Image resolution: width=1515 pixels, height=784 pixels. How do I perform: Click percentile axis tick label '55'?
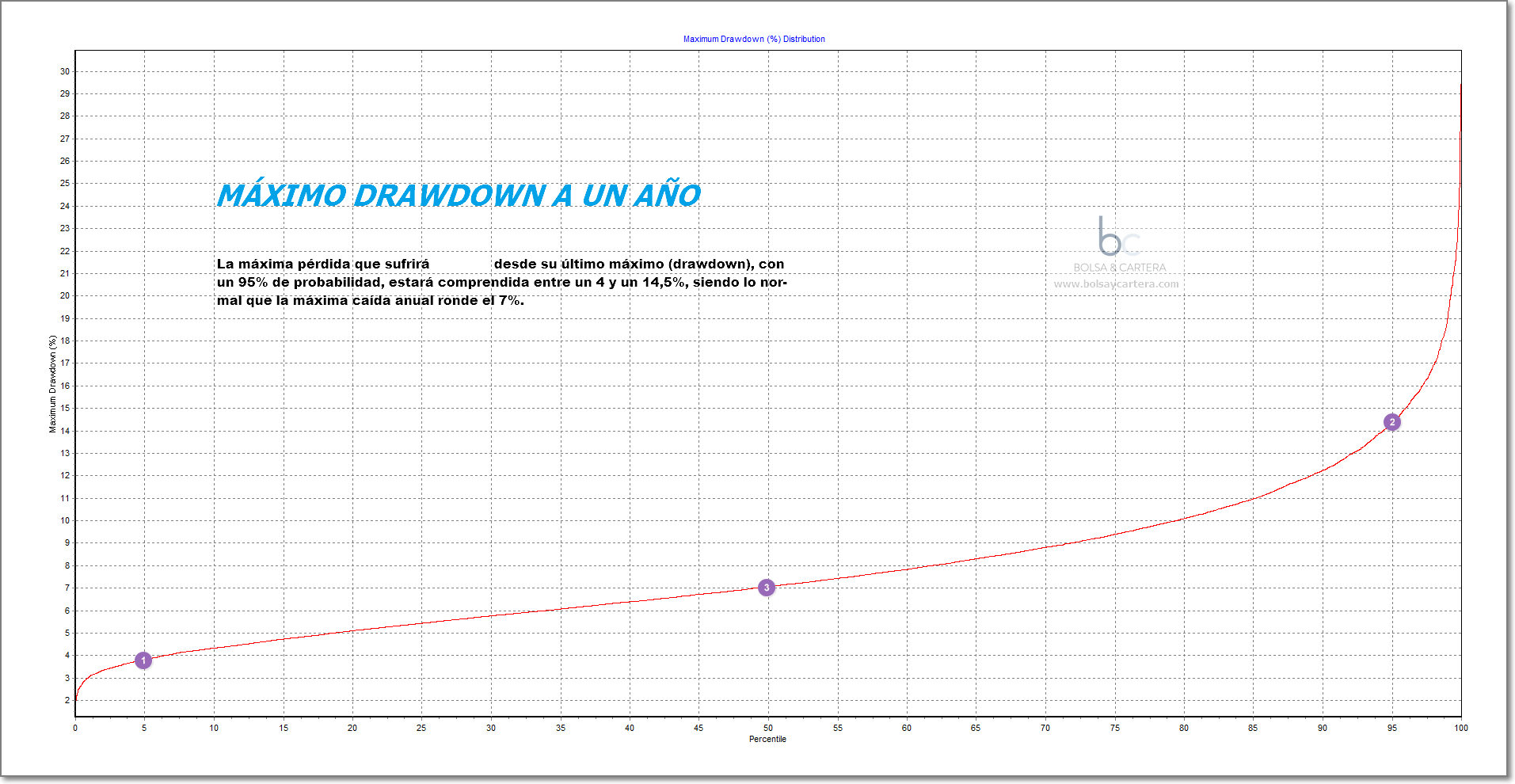click(x=838, y=728)
